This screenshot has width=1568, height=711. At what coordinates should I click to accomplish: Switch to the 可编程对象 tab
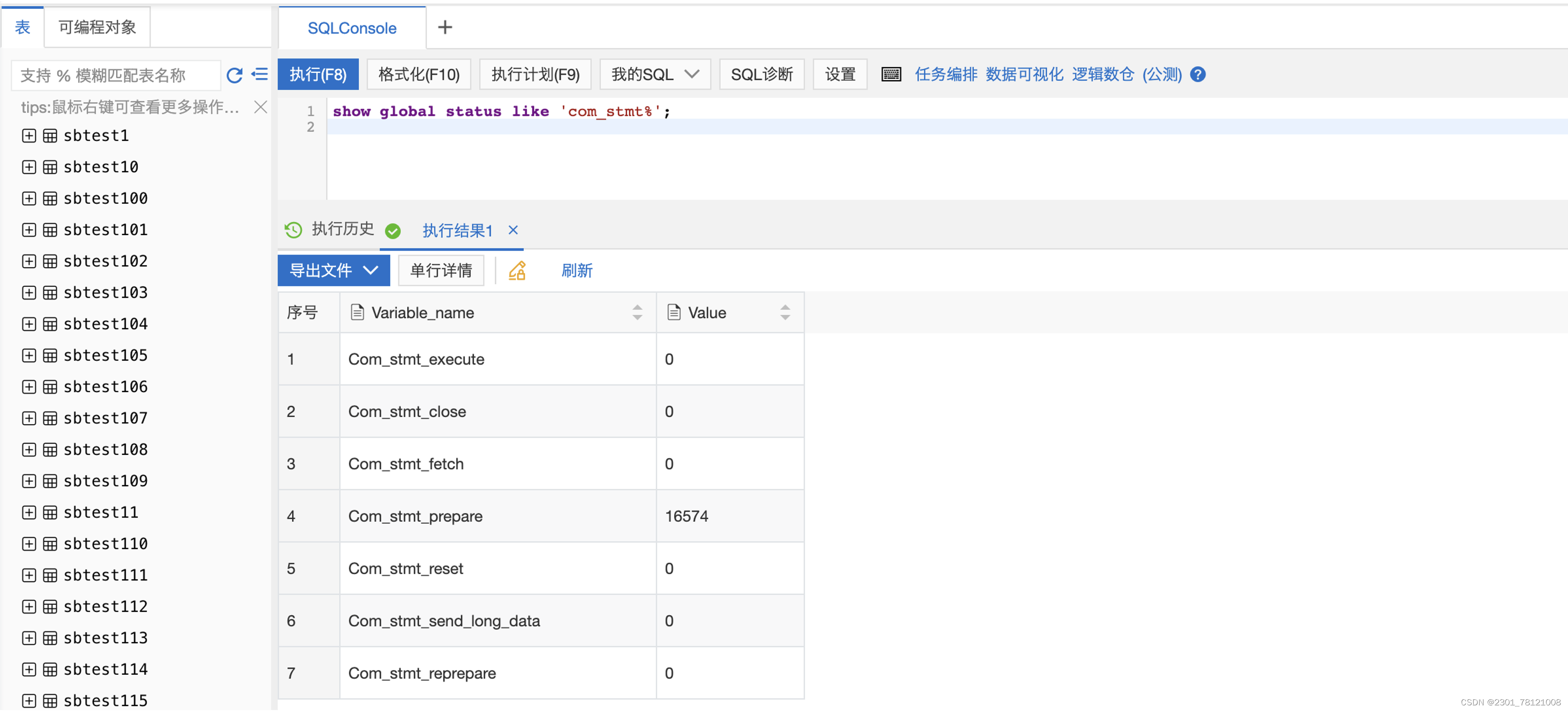point(97,27)
